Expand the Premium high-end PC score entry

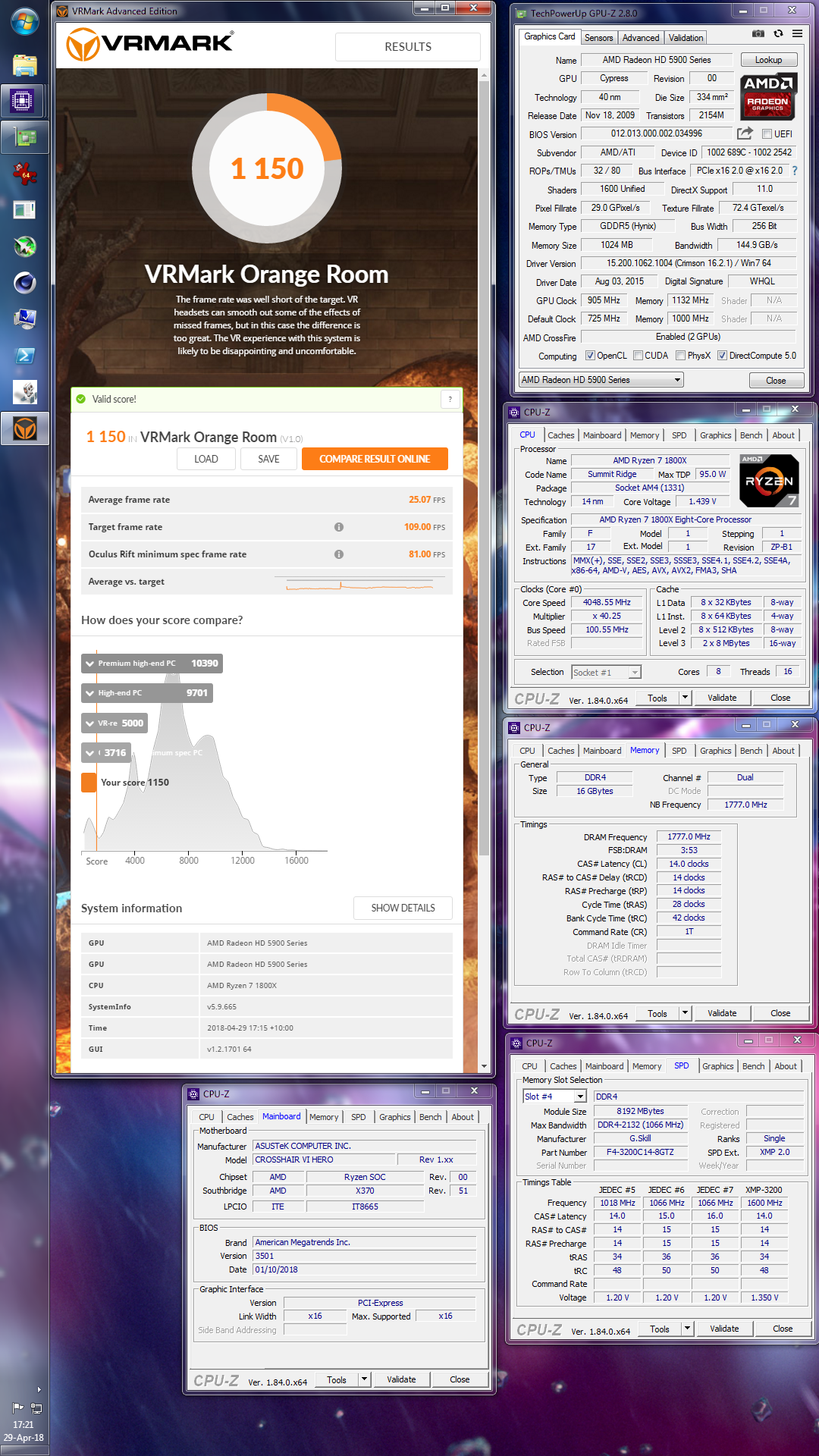tap(152, 664)
